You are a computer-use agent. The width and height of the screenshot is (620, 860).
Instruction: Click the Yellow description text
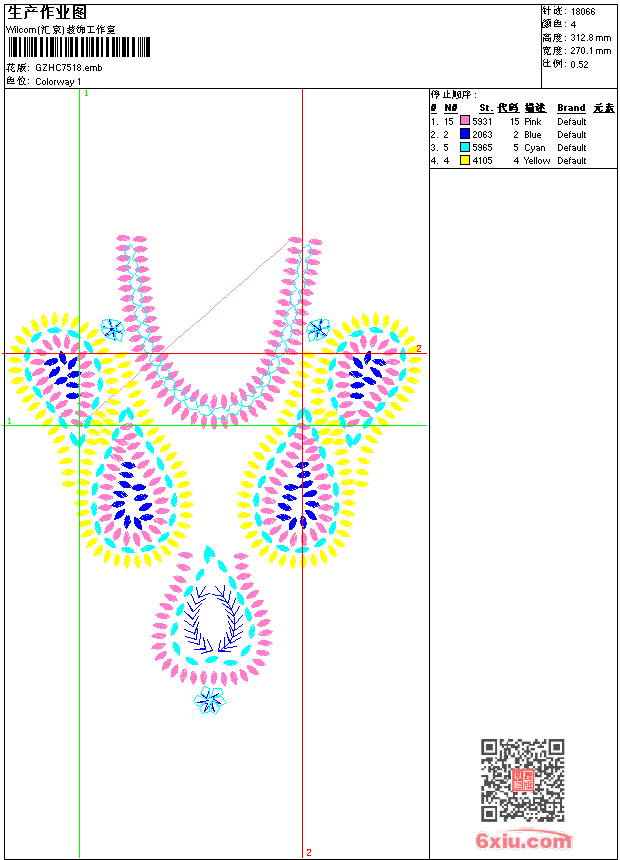[537, 161]
